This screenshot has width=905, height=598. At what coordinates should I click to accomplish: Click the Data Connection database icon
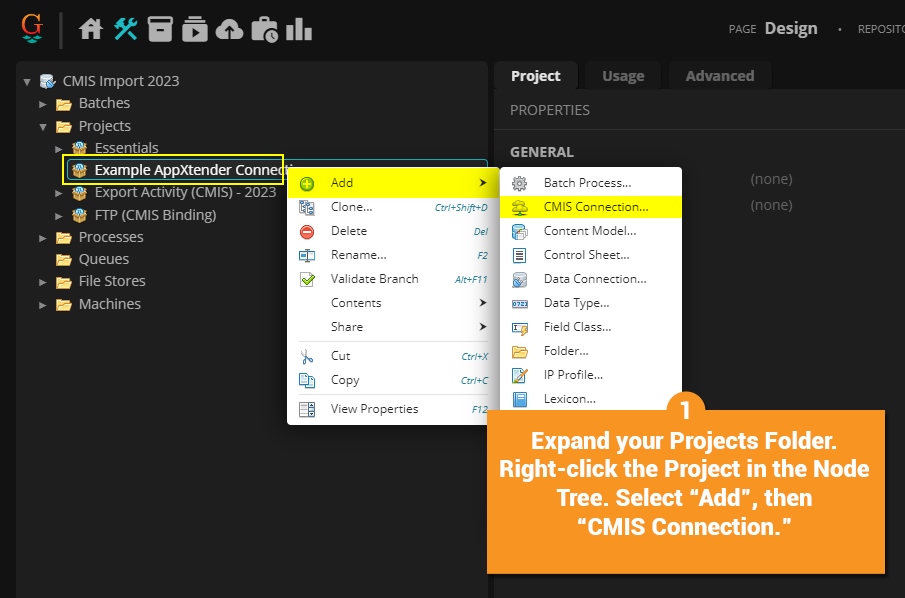point(519,279)
